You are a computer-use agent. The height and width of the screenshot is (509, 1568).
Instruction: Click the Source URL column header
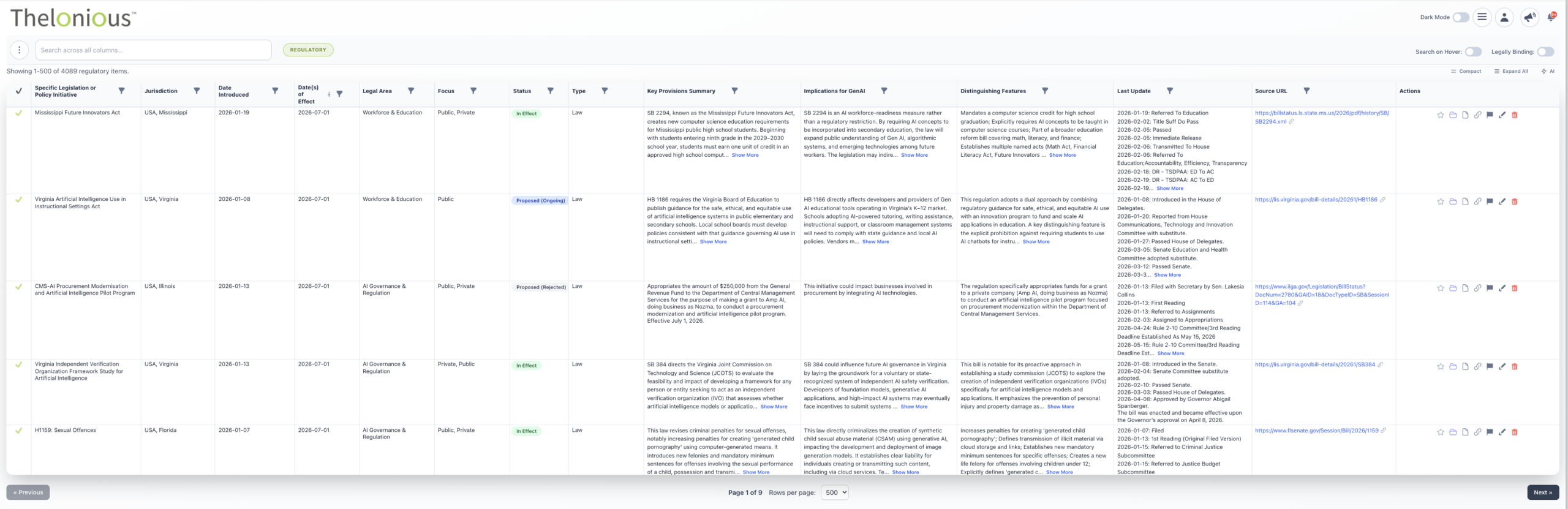coord(1271,91)
